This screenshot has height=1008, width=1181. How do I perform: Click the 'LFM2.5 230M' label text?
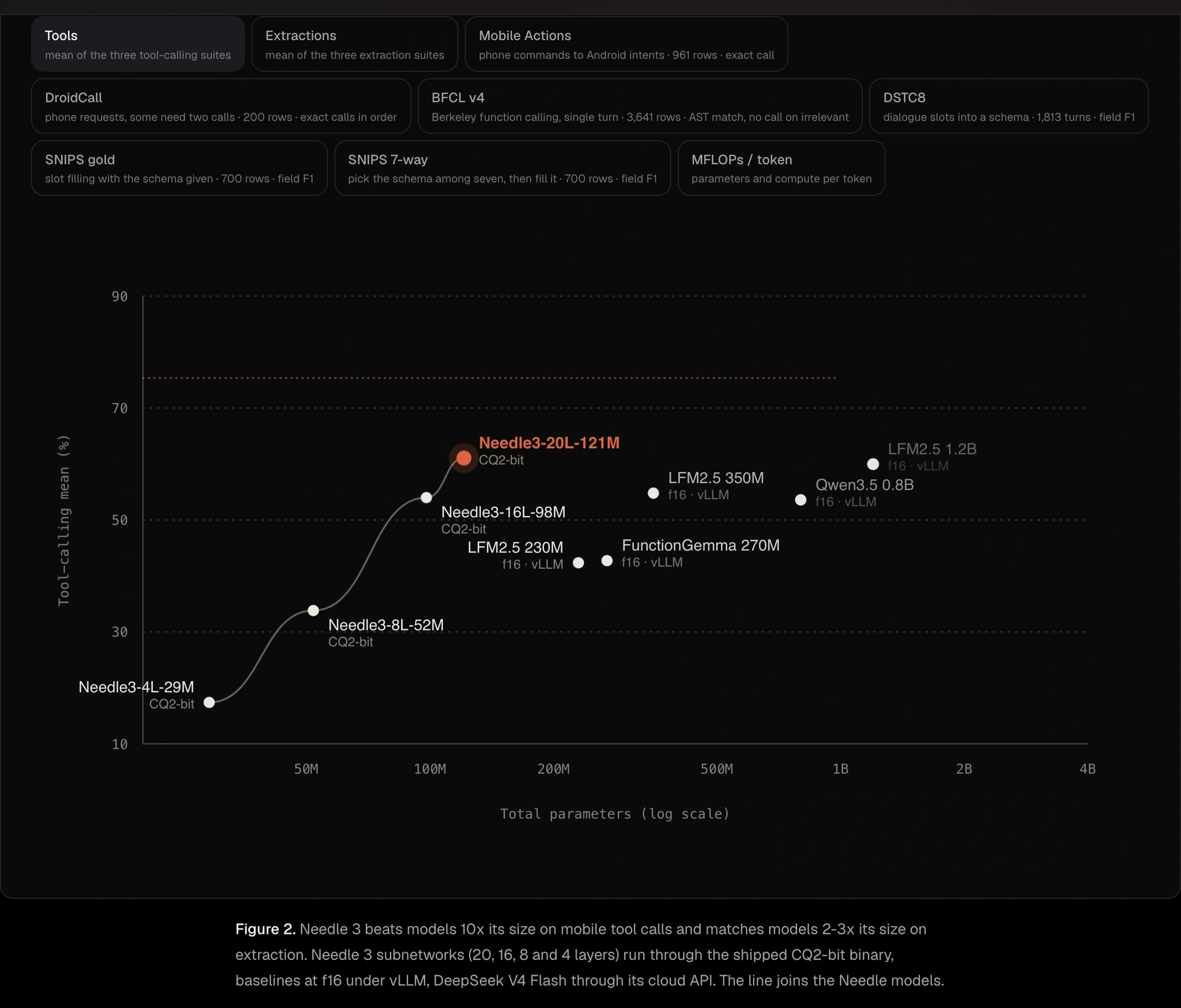point(516,547)
